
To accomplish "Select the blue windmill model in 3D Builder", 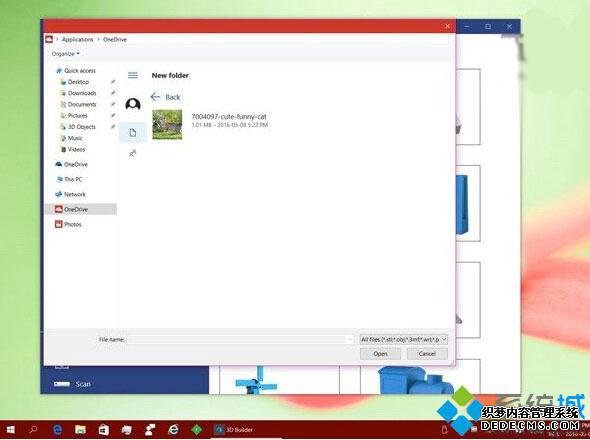I will point(257,381).
